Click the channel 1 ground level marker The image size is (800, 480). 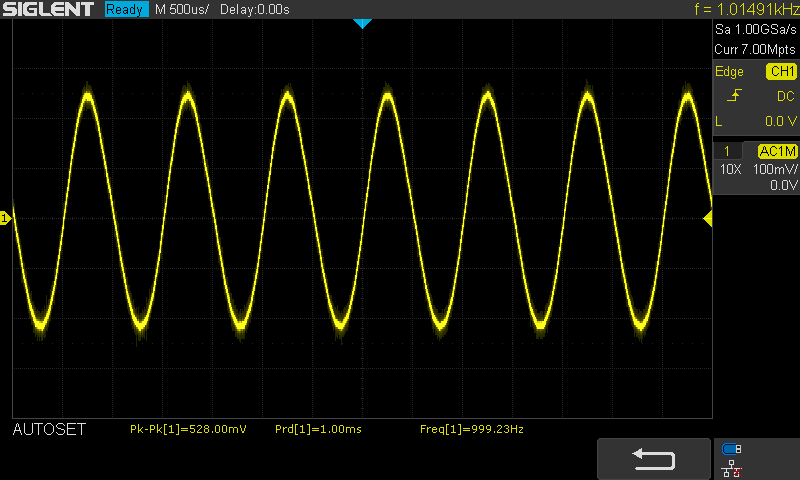[5, 219]
